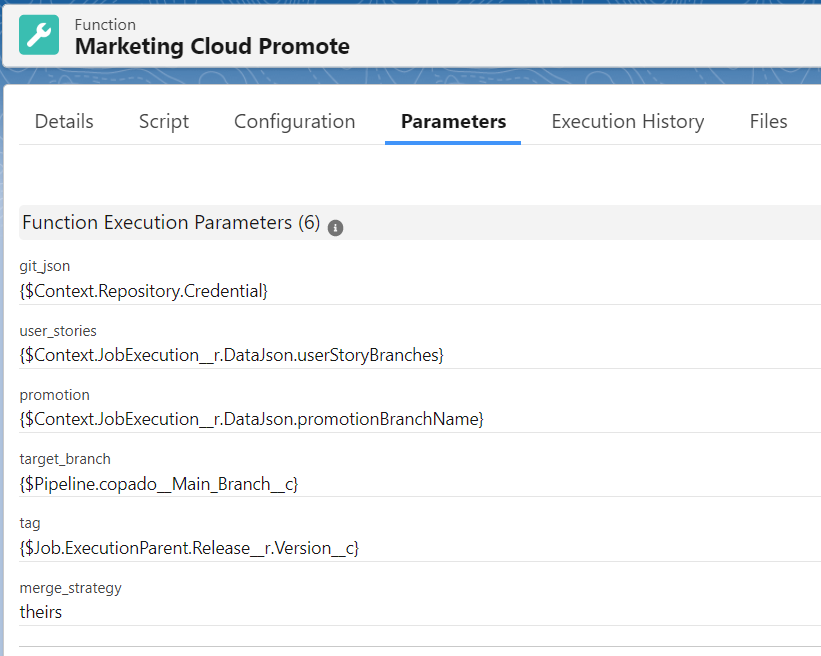
Task: Select the Parameters tab
Action: [452, 121]
